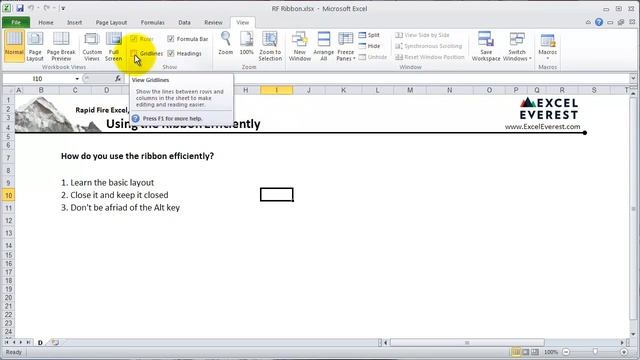Image resolution: width=640 pixels, height=360 pixels.
Task: Click the Undo icon
Action: pyautogui.click(x=31, y=8)
